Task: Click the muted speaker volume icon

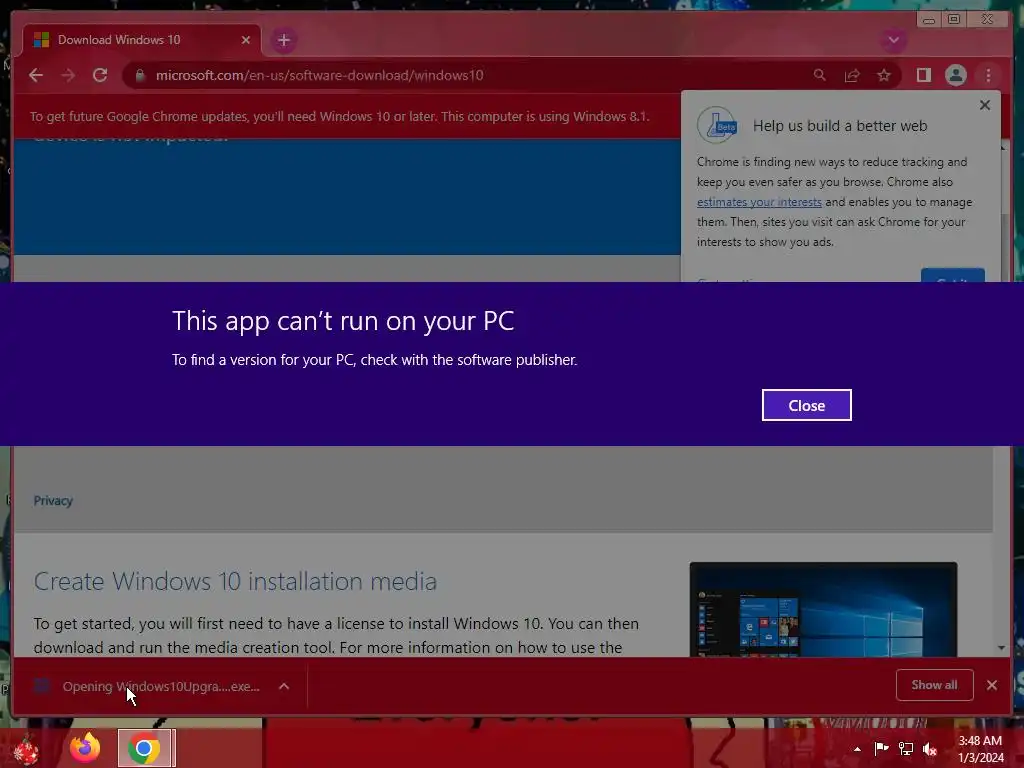Action: (930, 748)
